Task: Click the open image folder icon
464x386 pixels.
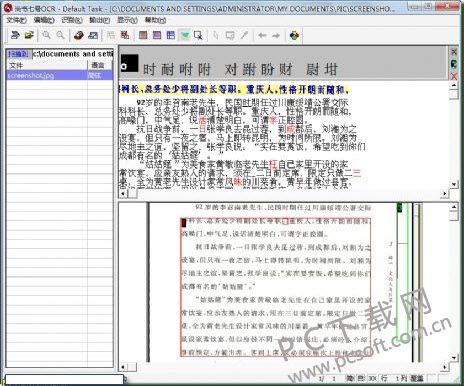Action: click(x=29, y=35)
